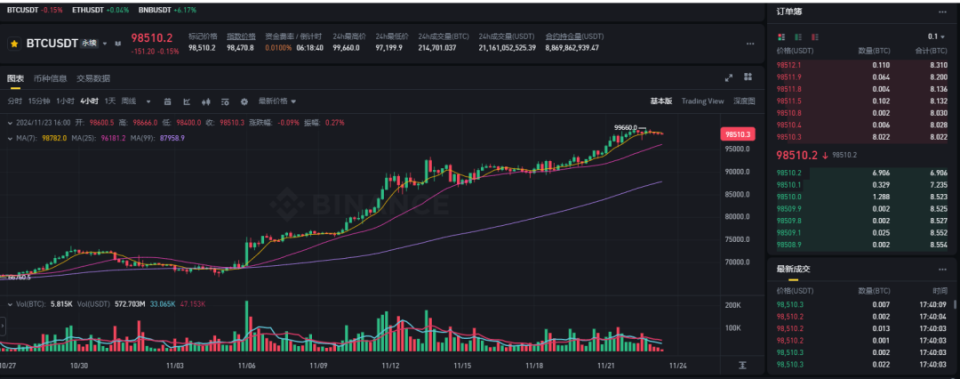Select the 15分钟 time interval
Screen dimensions: 960x379
click(39, 101)
